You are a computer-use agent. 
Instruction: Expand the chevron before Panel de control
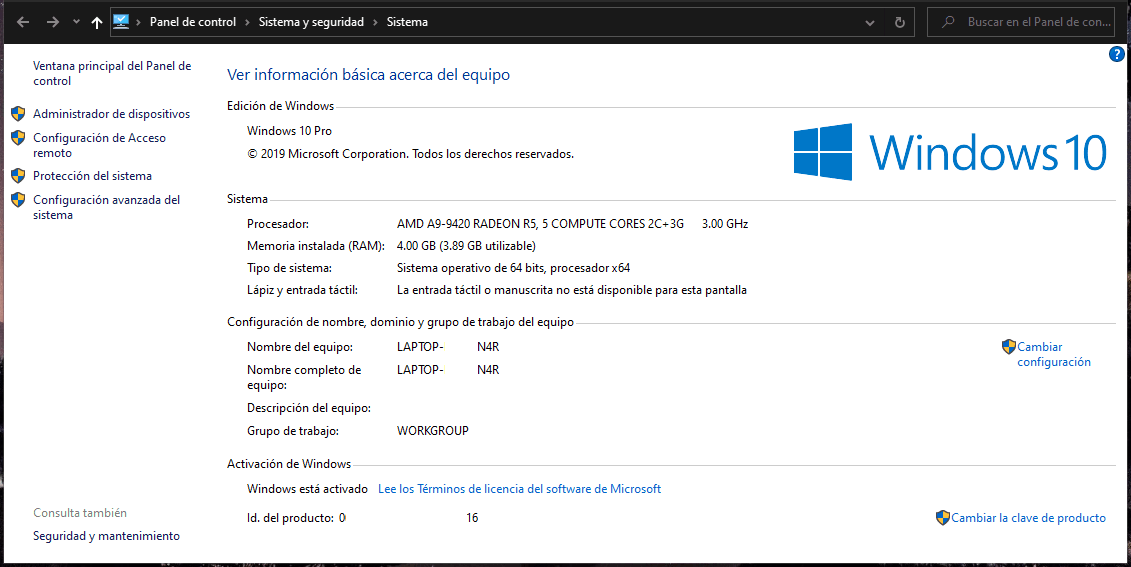(138, 22)
